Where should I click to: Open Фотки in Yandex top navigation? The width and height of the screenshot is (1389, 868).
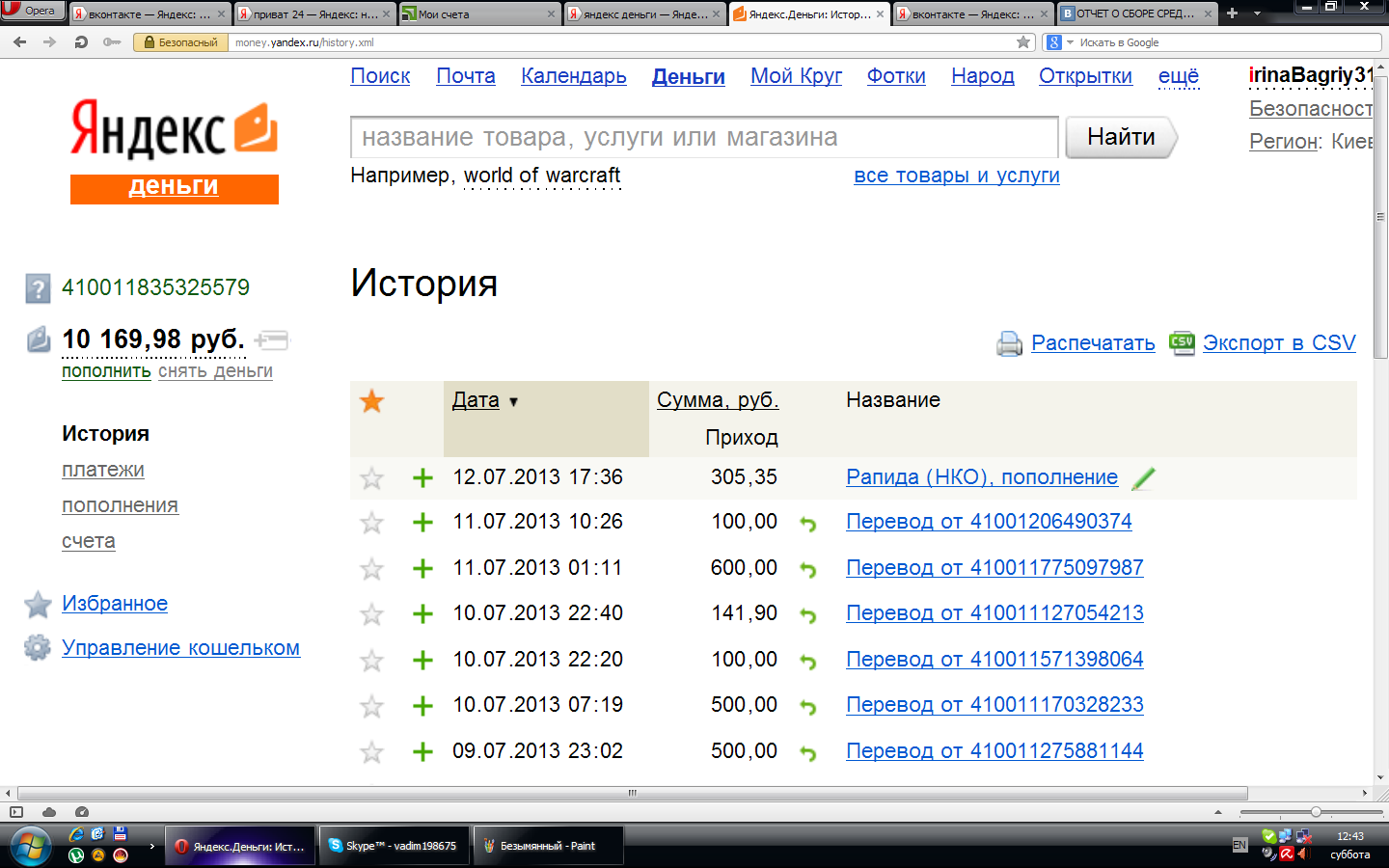896,76
